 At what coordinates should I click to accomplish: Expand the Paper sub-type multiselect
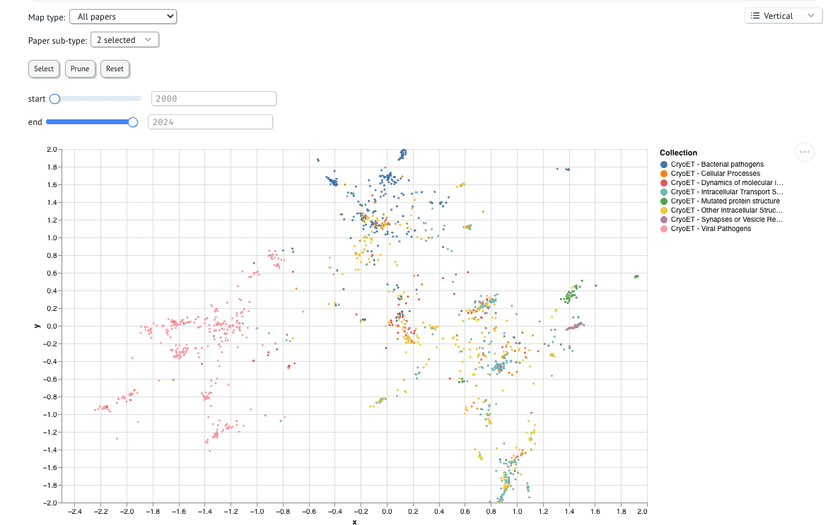coord(124,40)
